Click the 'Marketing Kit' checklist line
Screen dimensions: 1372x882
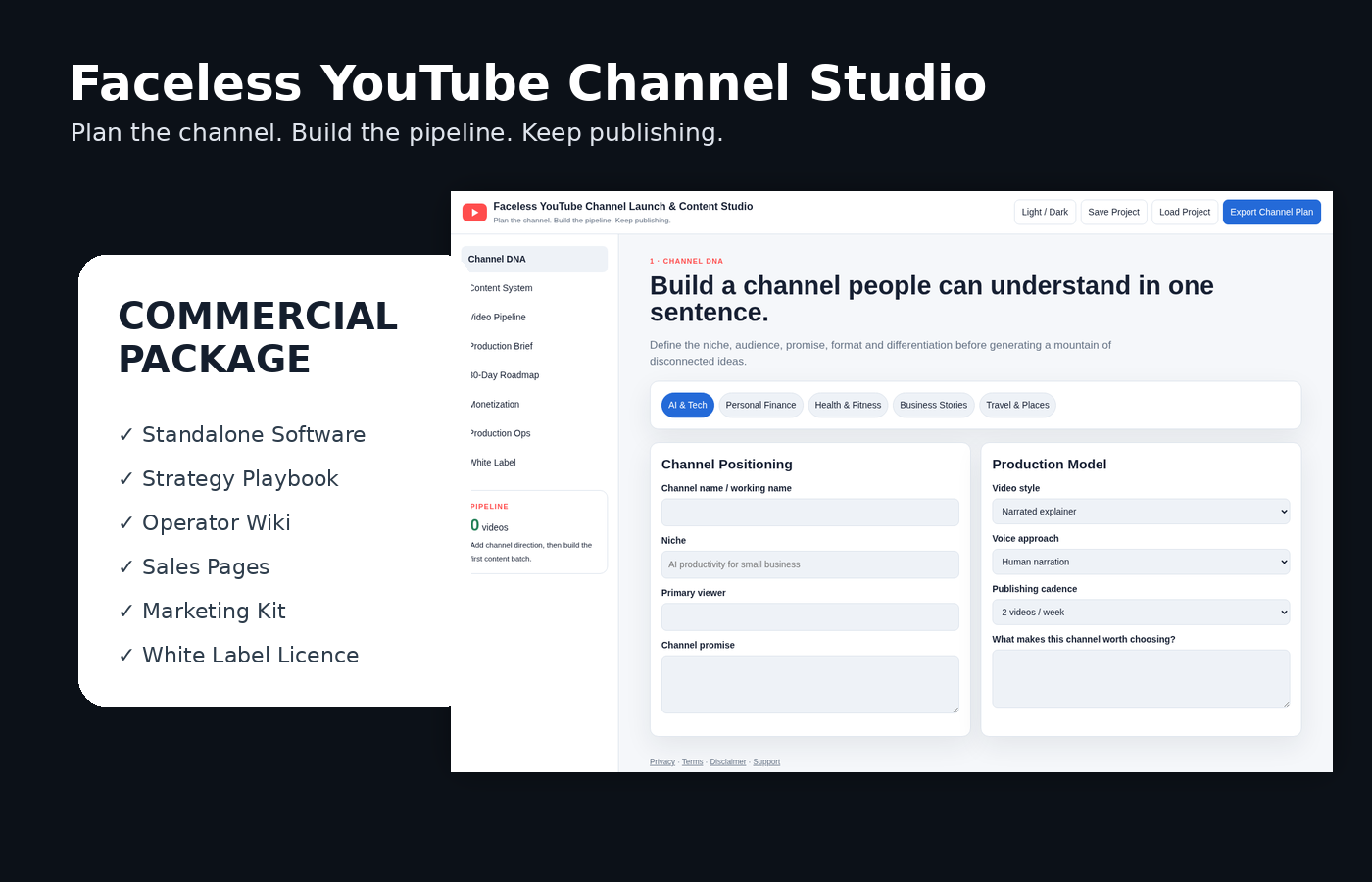[x=202, y=611]
